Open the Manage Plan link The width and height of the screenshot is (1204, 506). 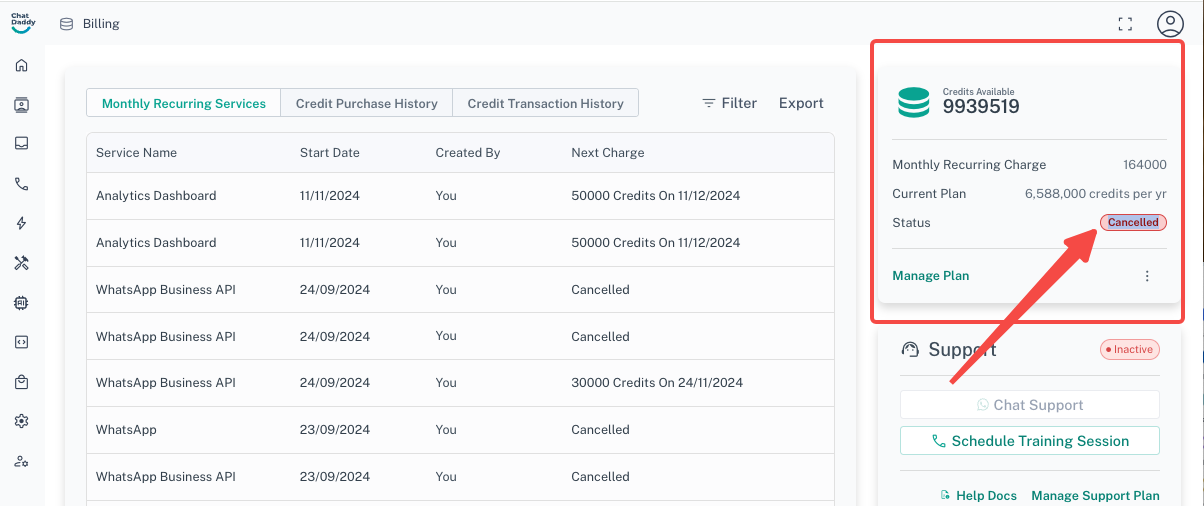[930, 276]
